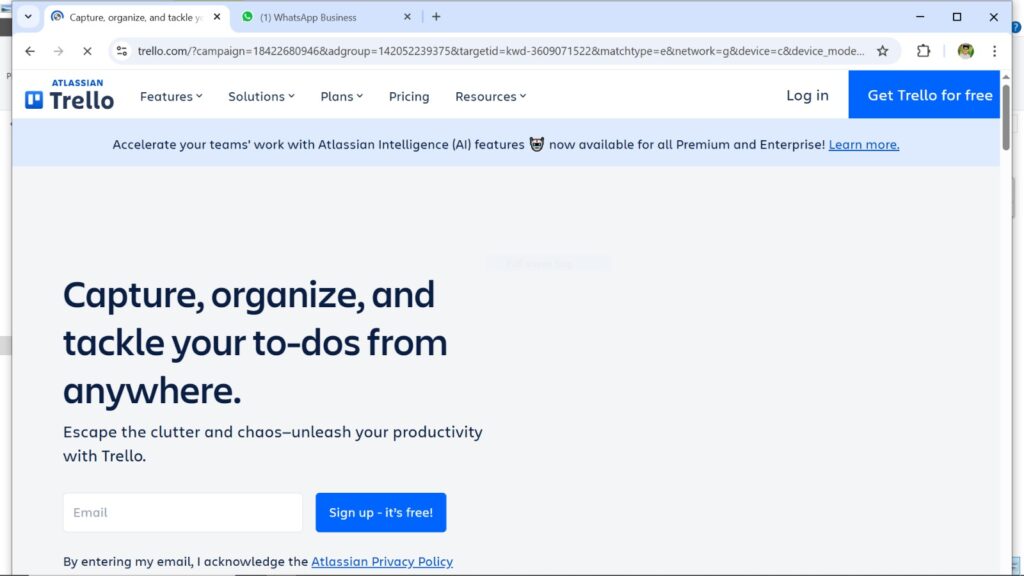Close the WhatsApp Business tab

coord(407,17)
